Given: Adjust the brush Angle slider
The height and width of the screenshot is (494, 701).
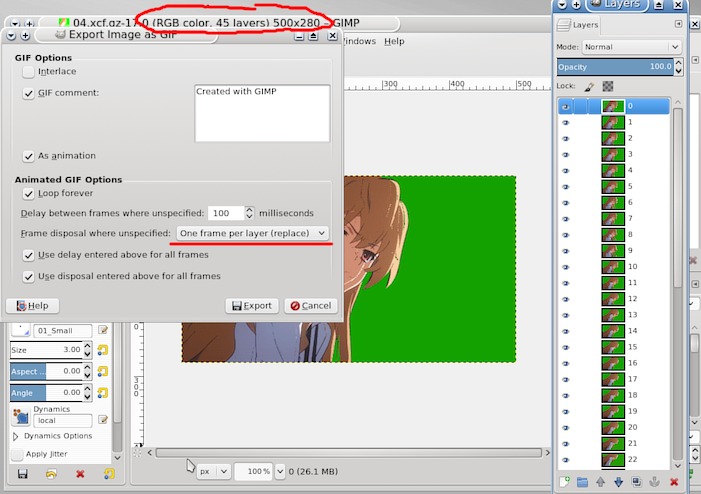Looking at the screenshot, I should coord(46,393).
